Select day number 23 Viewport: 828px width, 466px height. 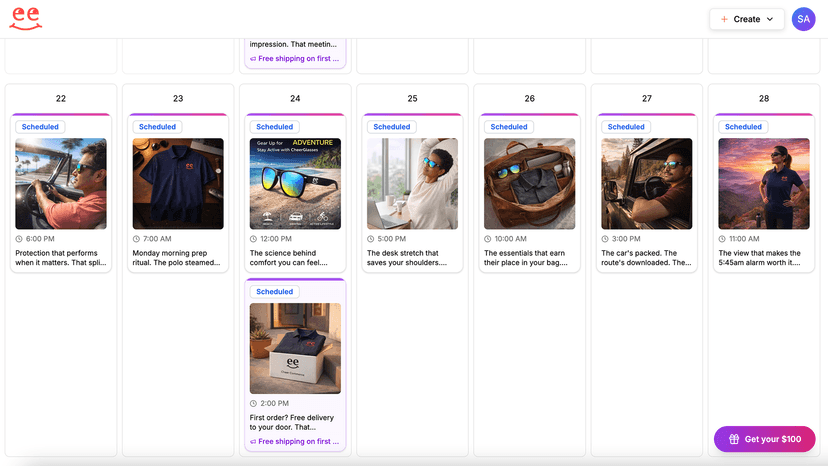(178, 98)
